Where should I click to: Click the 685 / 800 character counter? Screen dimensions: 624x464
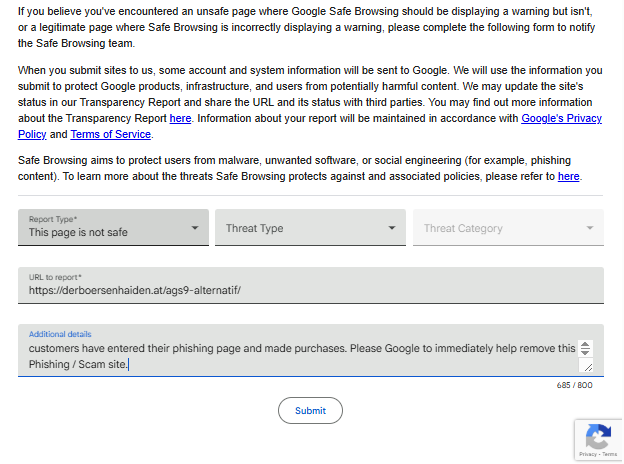pyautogui.click(x=574, y=385)
